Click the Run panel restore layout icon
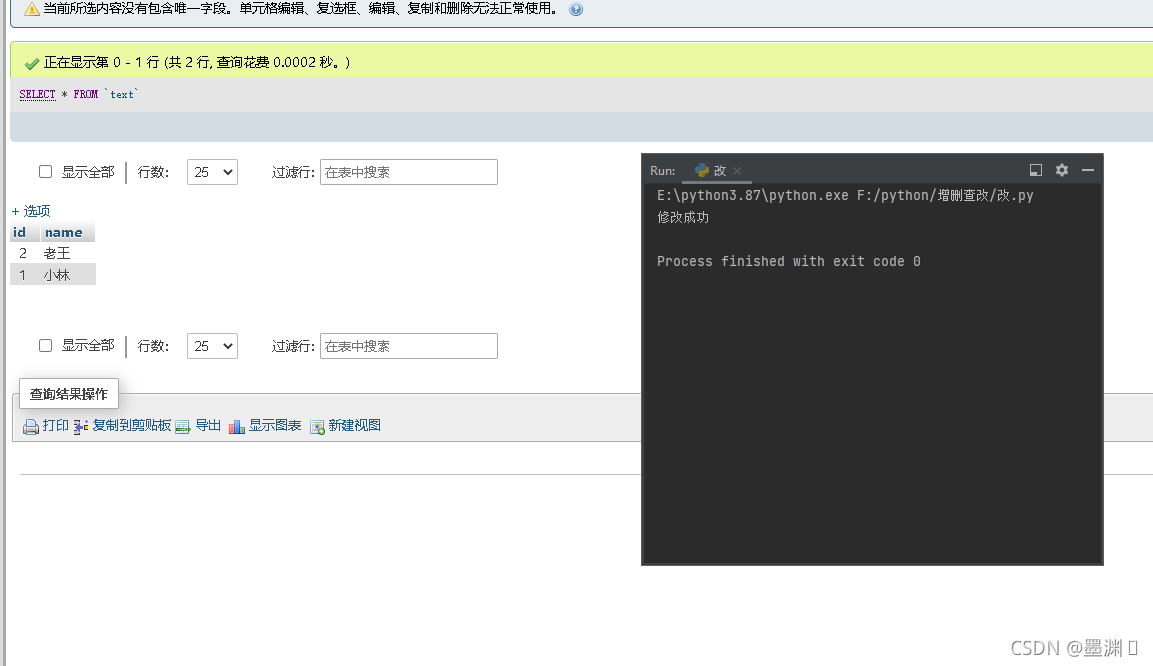Screen dimensions: 1153x666 [x=1036, y=170]
